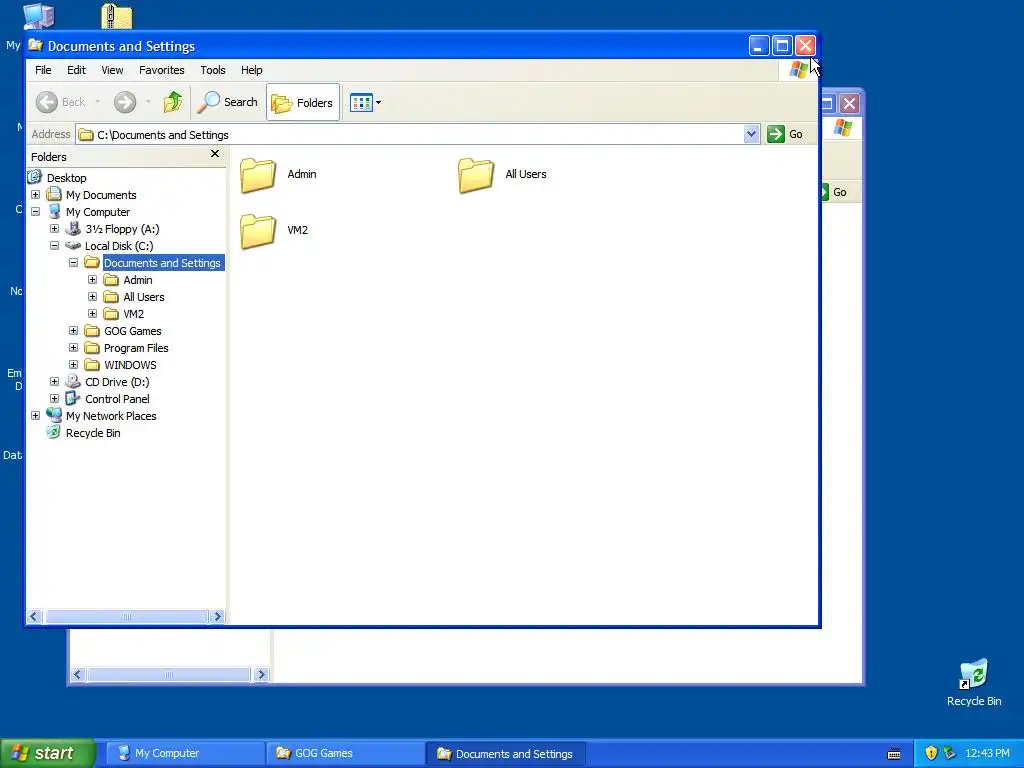
Task: Click the Forward navigation arrow
Action: [125, 102]
